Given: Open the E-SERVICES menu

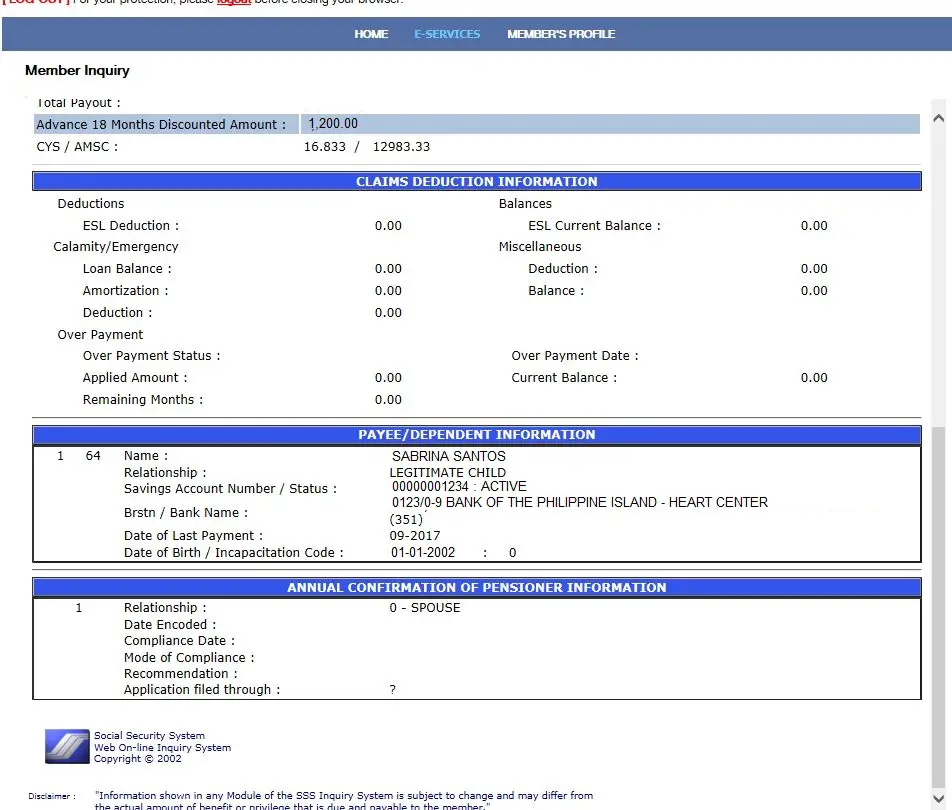Looking at the screenshot, I should pos(447,34).
